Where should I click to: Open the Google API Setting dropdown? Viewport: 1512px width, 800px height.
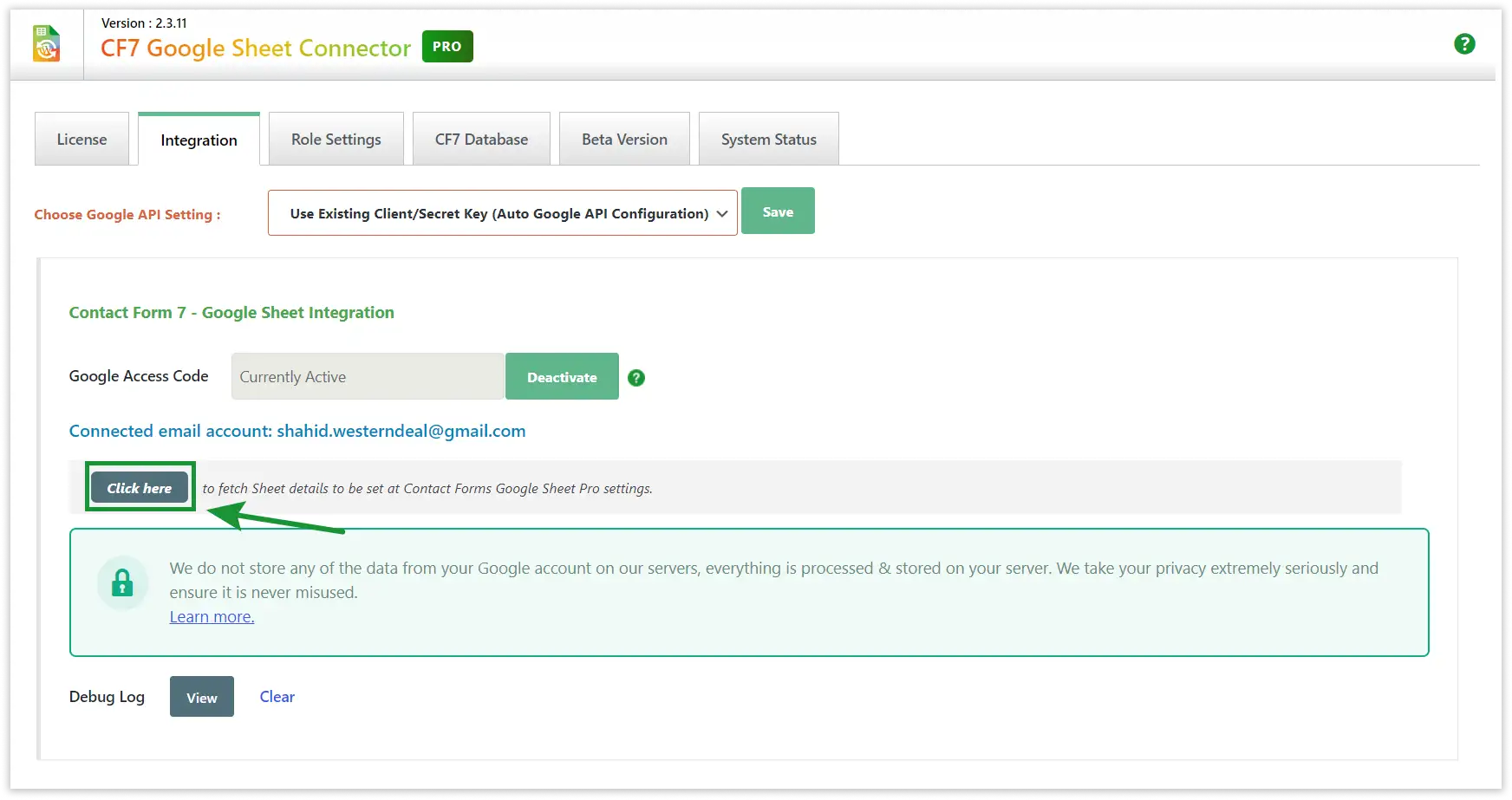501,213
